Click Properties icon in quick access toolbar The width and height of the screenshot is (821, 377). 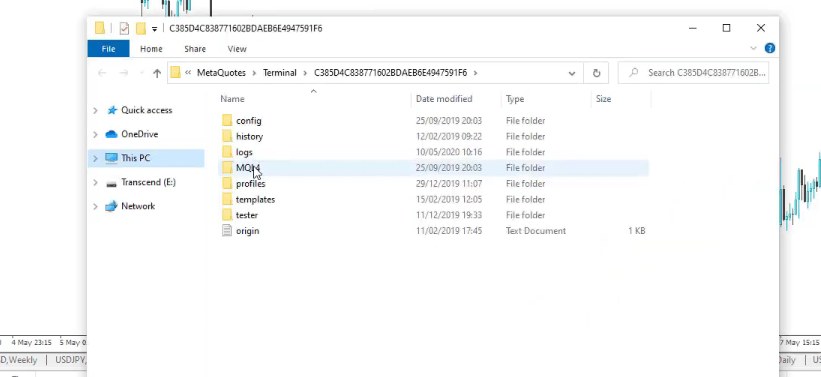[x=124, y=28]
